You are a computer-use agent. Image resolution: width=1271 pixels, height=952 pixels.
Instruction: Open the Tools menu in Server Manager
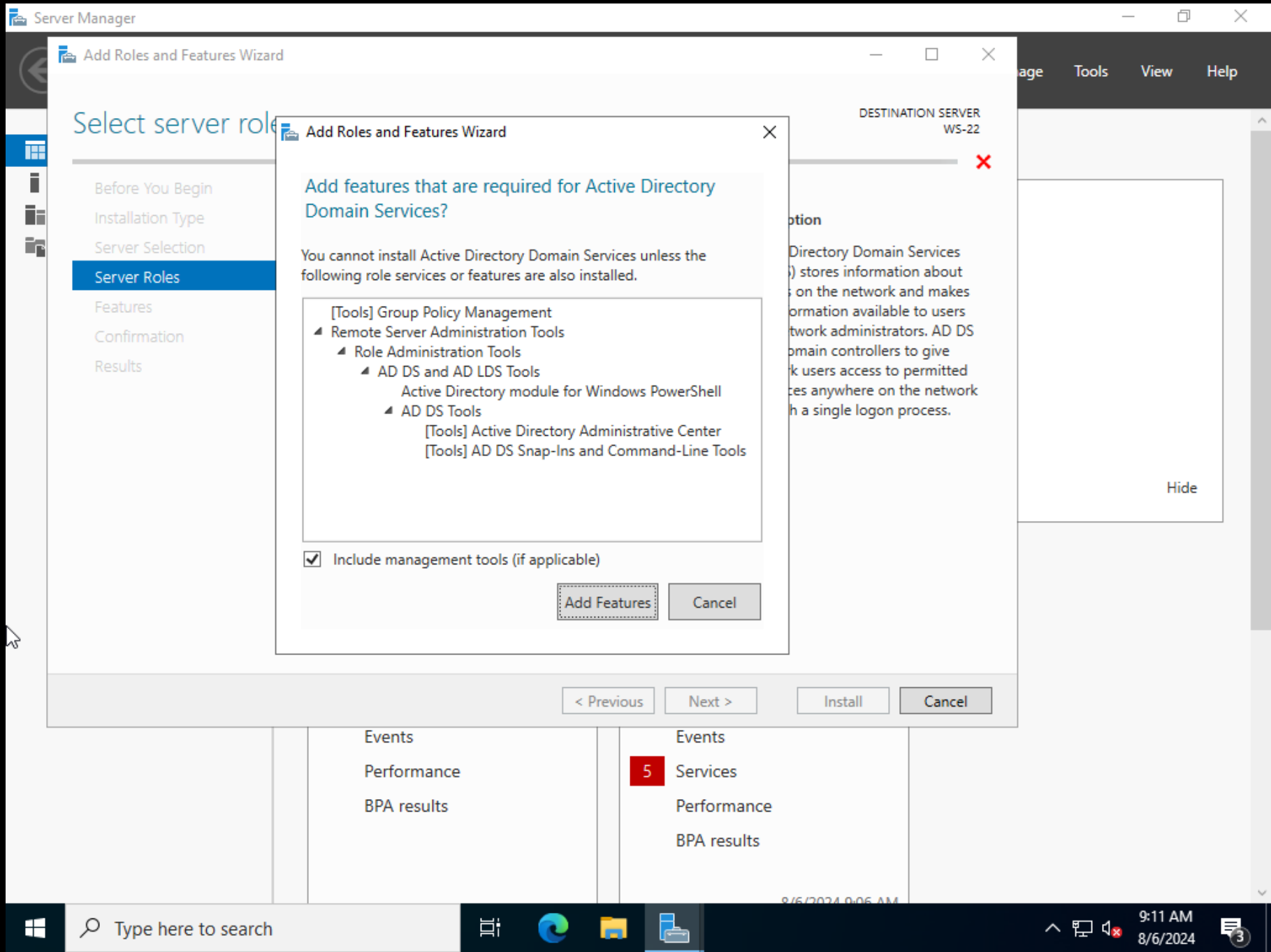point(1091,71)
